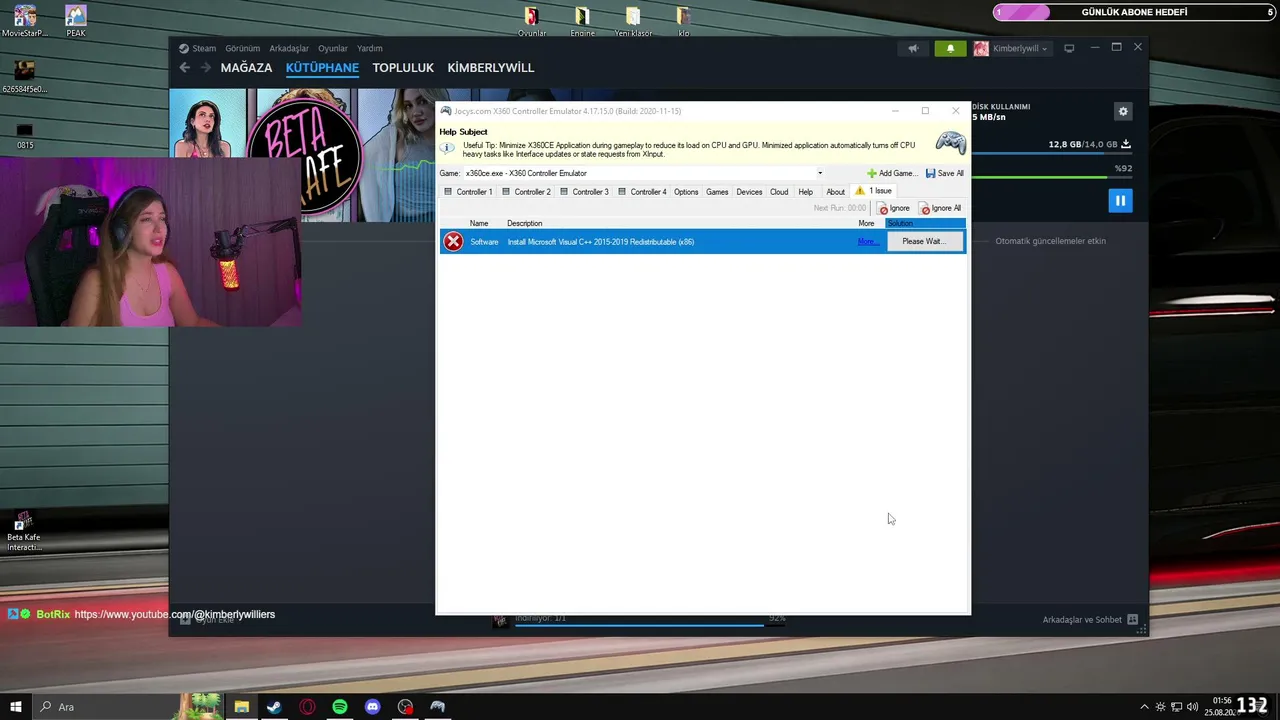
Task: Open Steam download settings gear
Action: pos(1123,112)
